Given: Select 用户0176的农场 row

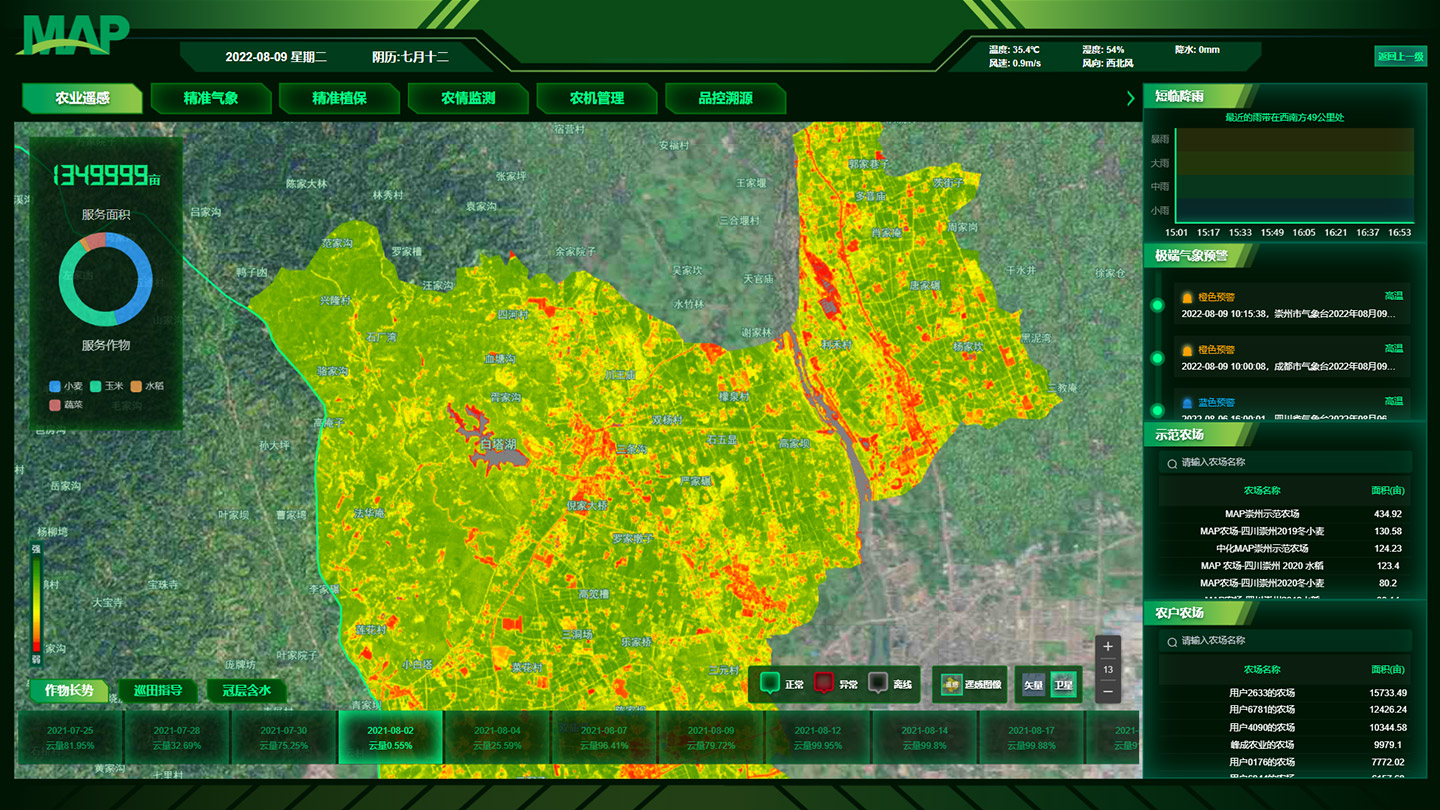Looking at the screenshot, I should tap(1285, 762).
